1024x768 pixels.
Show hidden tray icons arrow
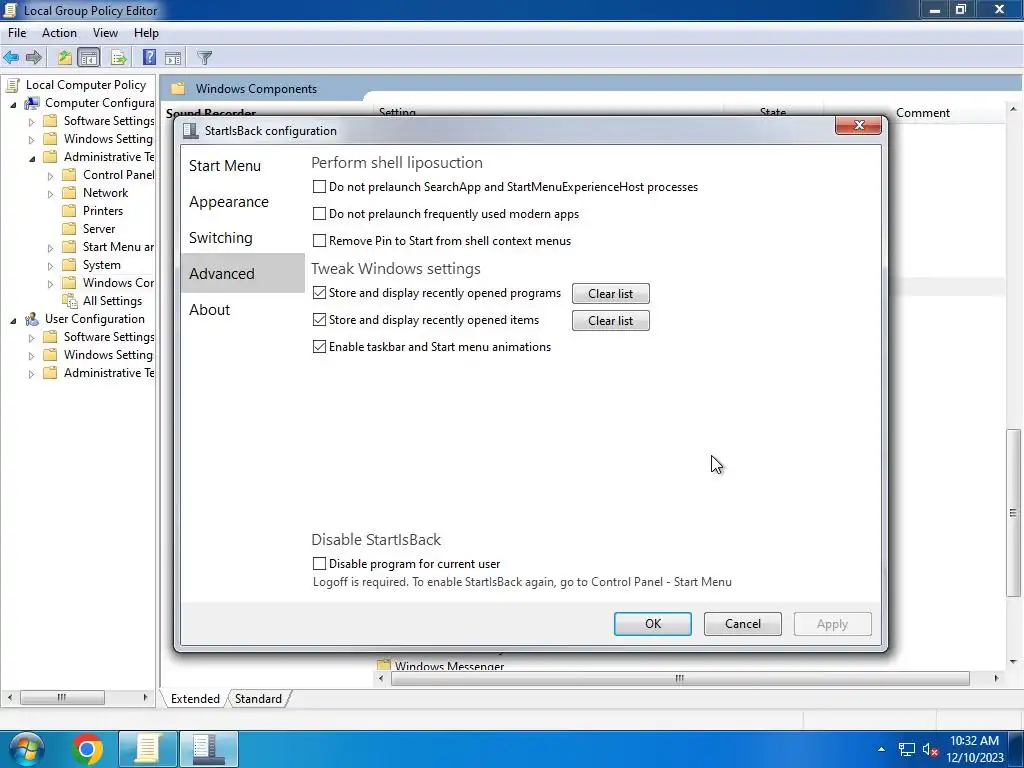[x=882, y=749]
